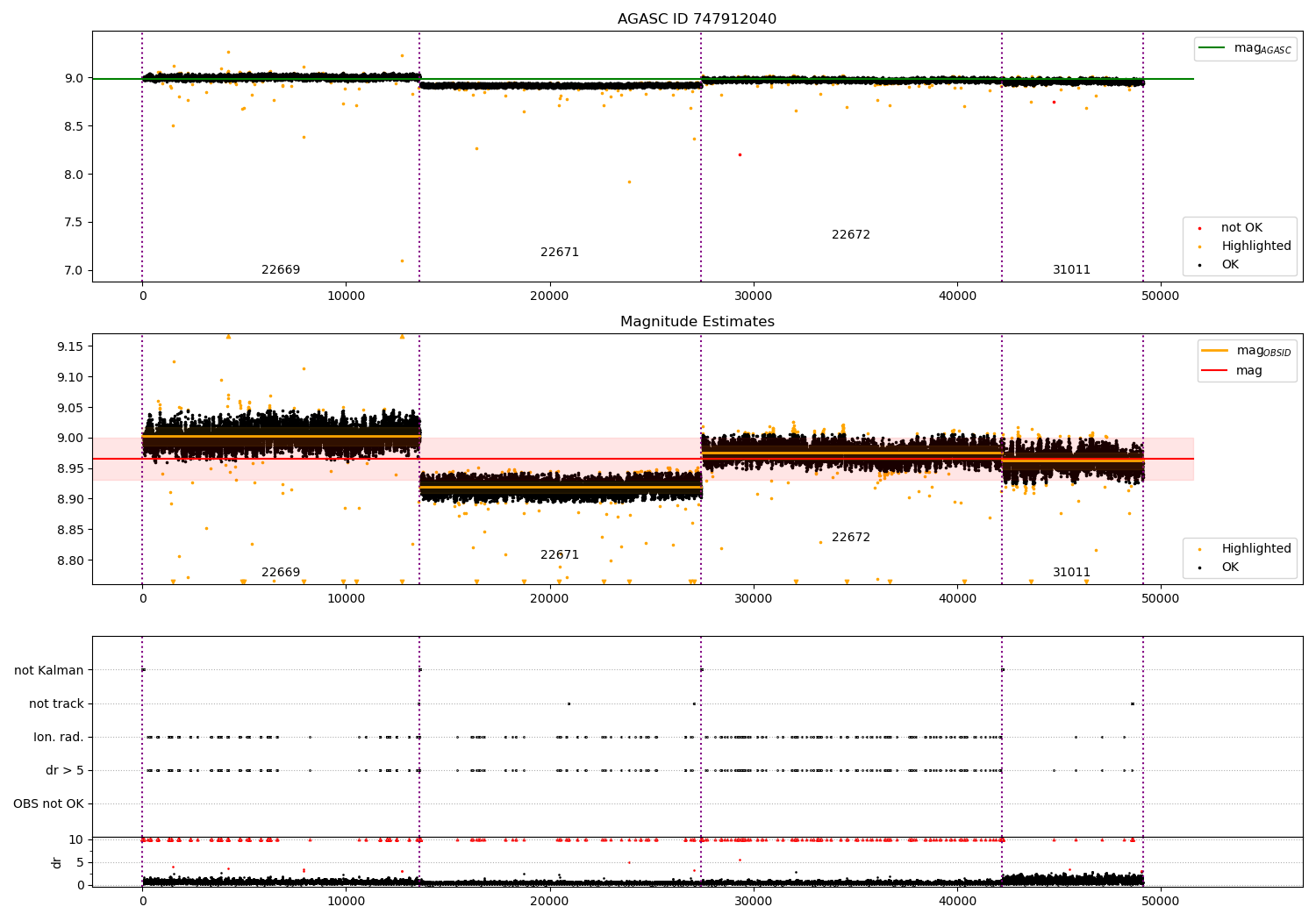1316x921 pixels.
Task: Click the 8.5 y-axis tick label
Action: [73, 126]
